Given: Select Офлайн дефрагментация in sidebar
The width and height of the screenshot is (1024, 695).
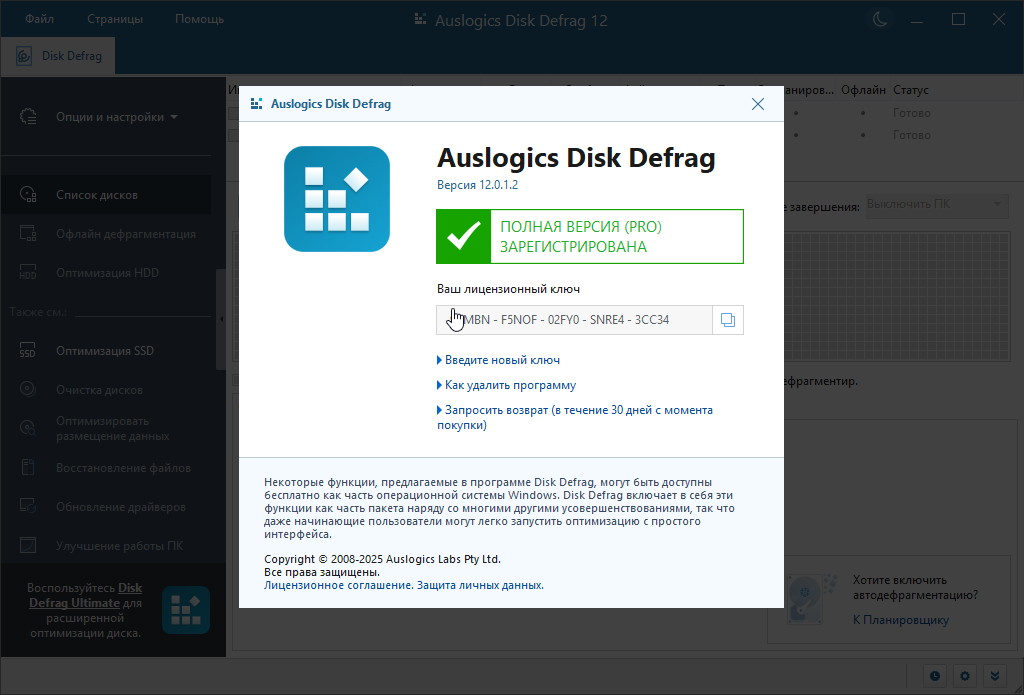Looking at the screenshot, I should coord(106,234).
